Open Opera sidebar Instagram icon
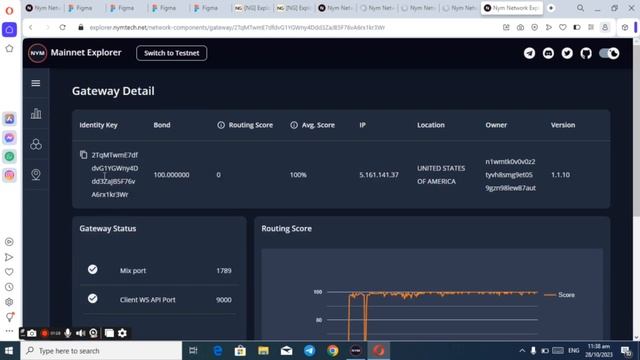 [9, 175]
